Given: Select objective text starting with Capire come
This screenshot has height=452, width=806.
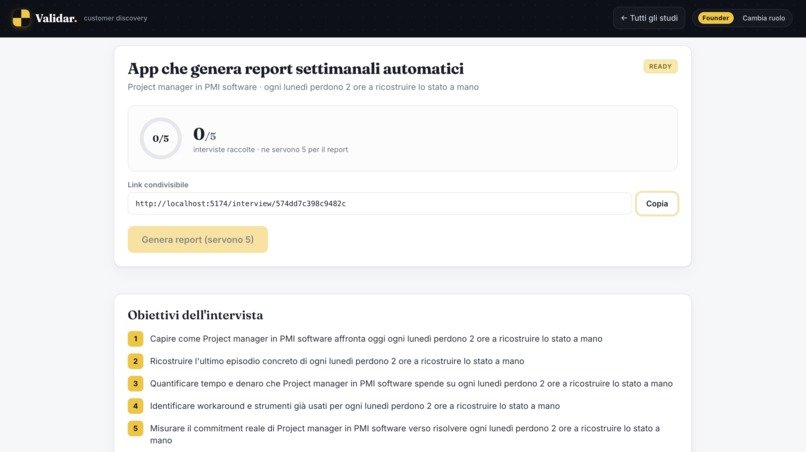Looking at the screenshot, I should point(376,339).
